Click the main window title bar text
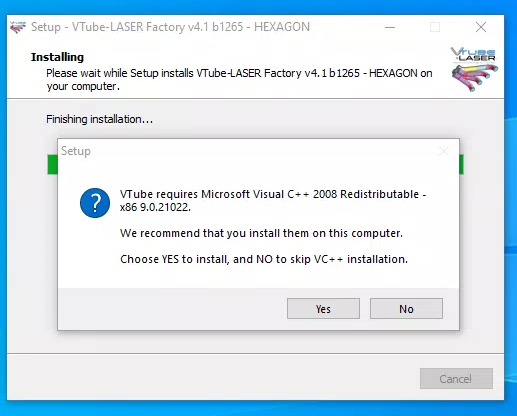The height and width of the screenshot is (416, 517). (x=170, y=27)
